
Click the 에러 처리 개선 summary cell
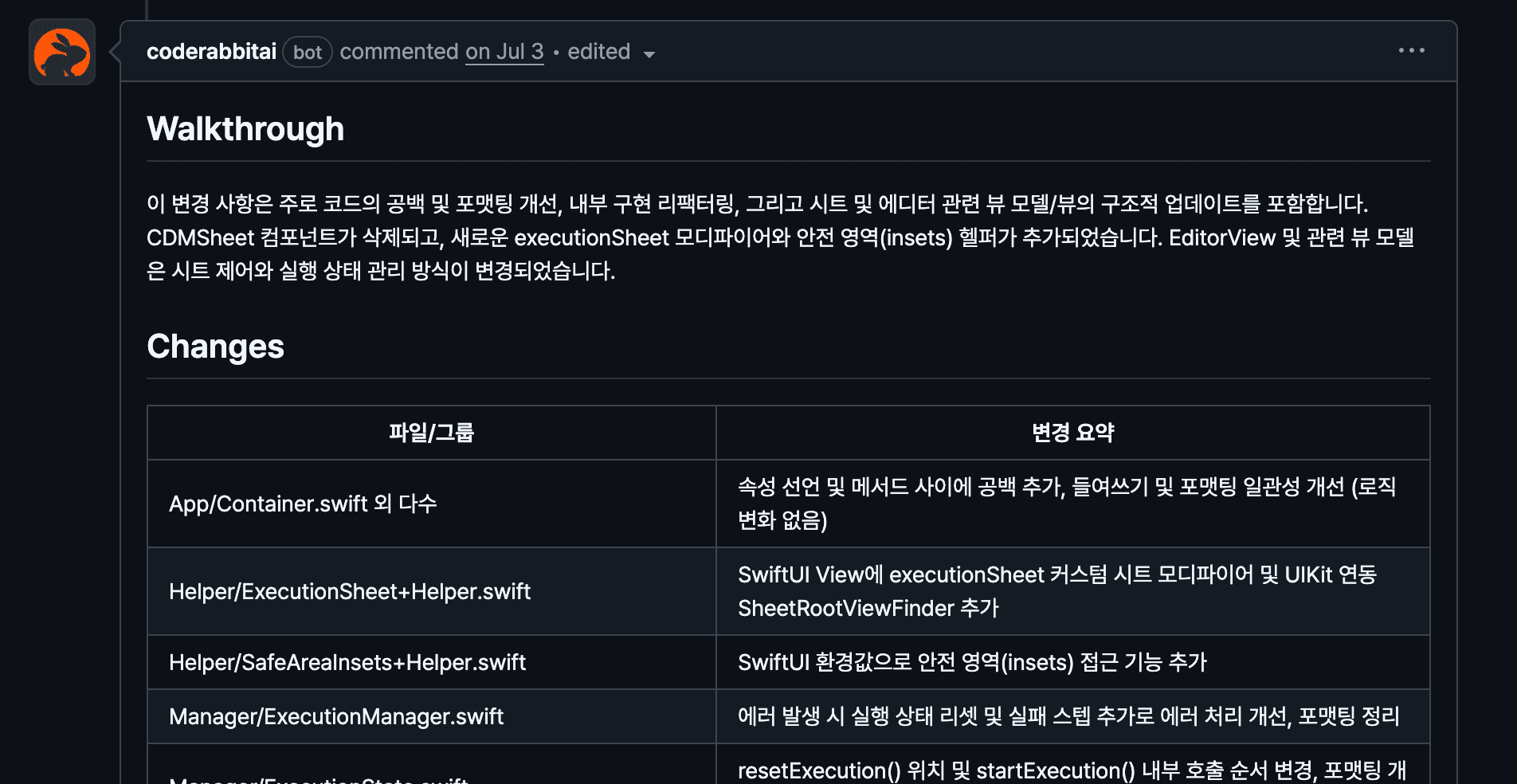click(1068, 716)
